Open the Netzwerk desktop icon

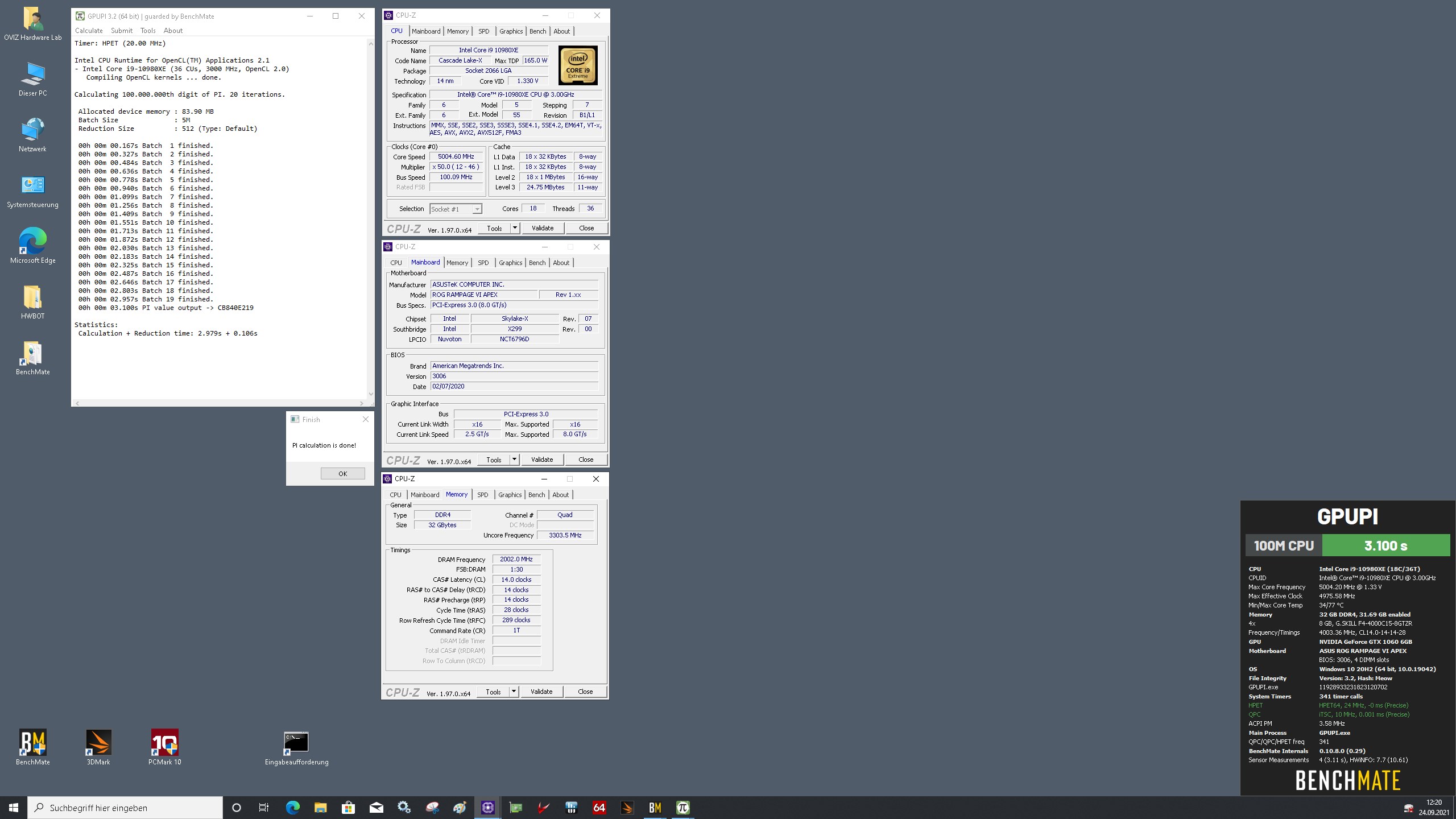[32, 135]
